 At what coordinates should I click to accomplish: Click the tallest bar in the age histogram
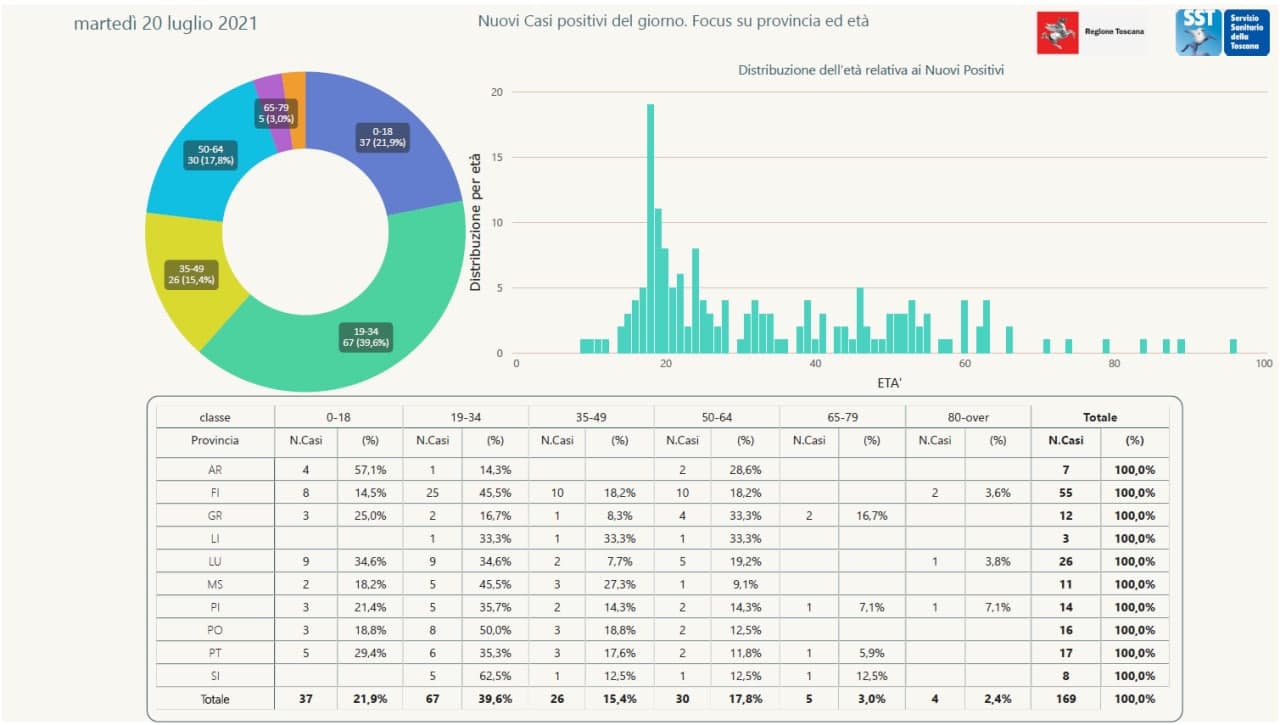pyautogui.click(x=650, y=228)
